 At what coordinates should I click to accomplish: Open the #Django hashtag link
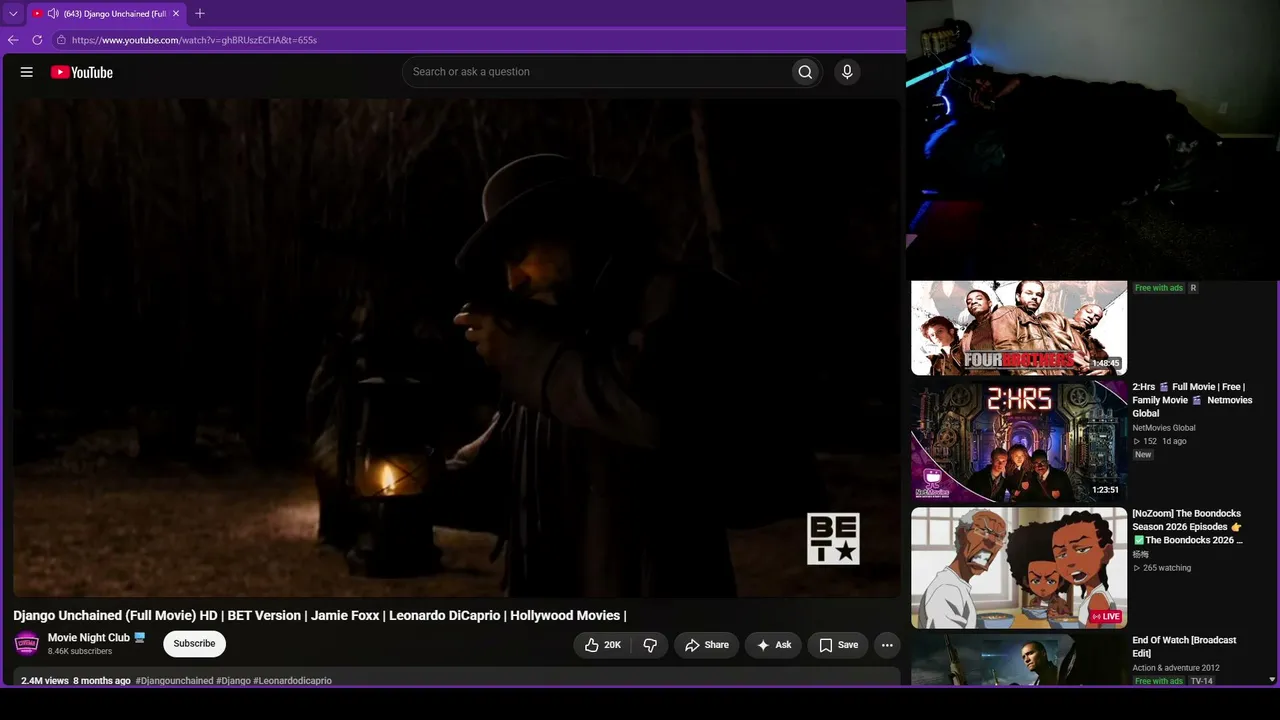[x=233, y=681]
